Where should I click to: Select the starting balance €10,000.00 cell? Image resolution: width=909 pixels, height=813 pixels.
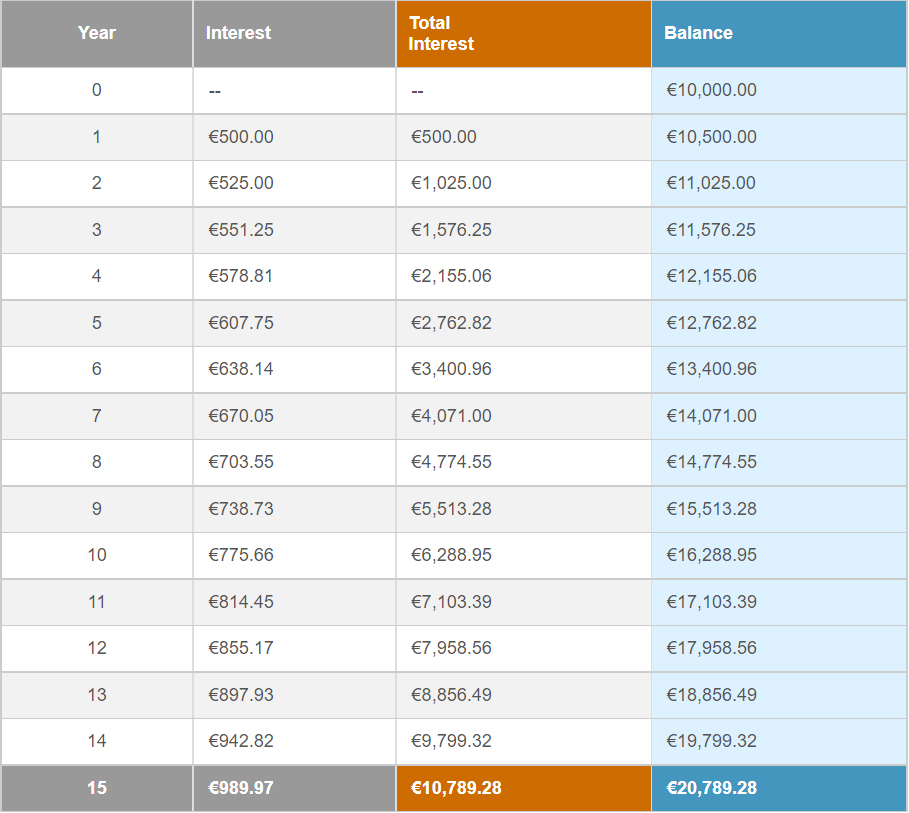click(711, 90)
